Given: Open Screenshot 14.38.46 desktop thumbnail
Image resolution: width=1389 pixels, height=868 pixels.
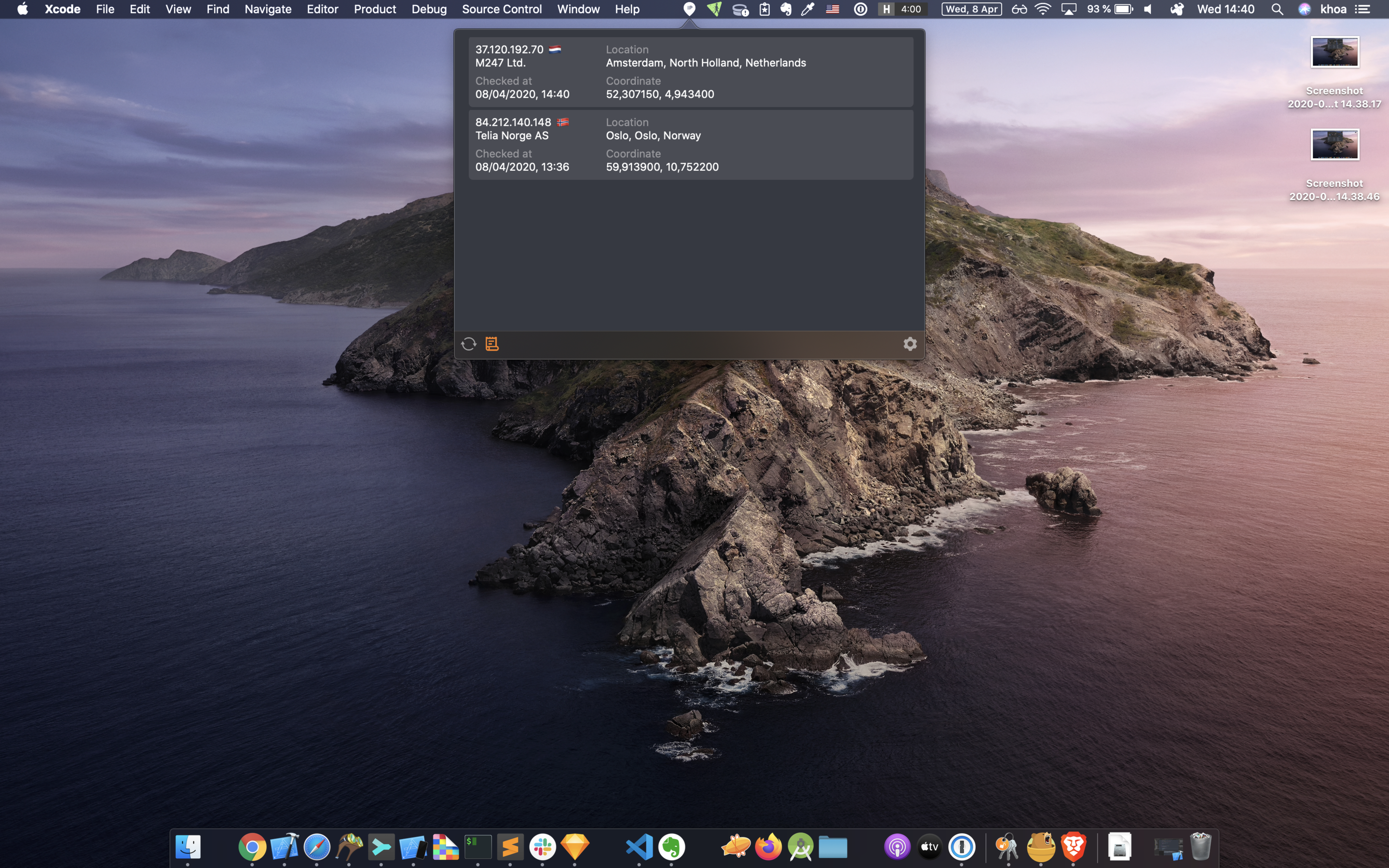Looking at the screenshot, I should 1334,145.
